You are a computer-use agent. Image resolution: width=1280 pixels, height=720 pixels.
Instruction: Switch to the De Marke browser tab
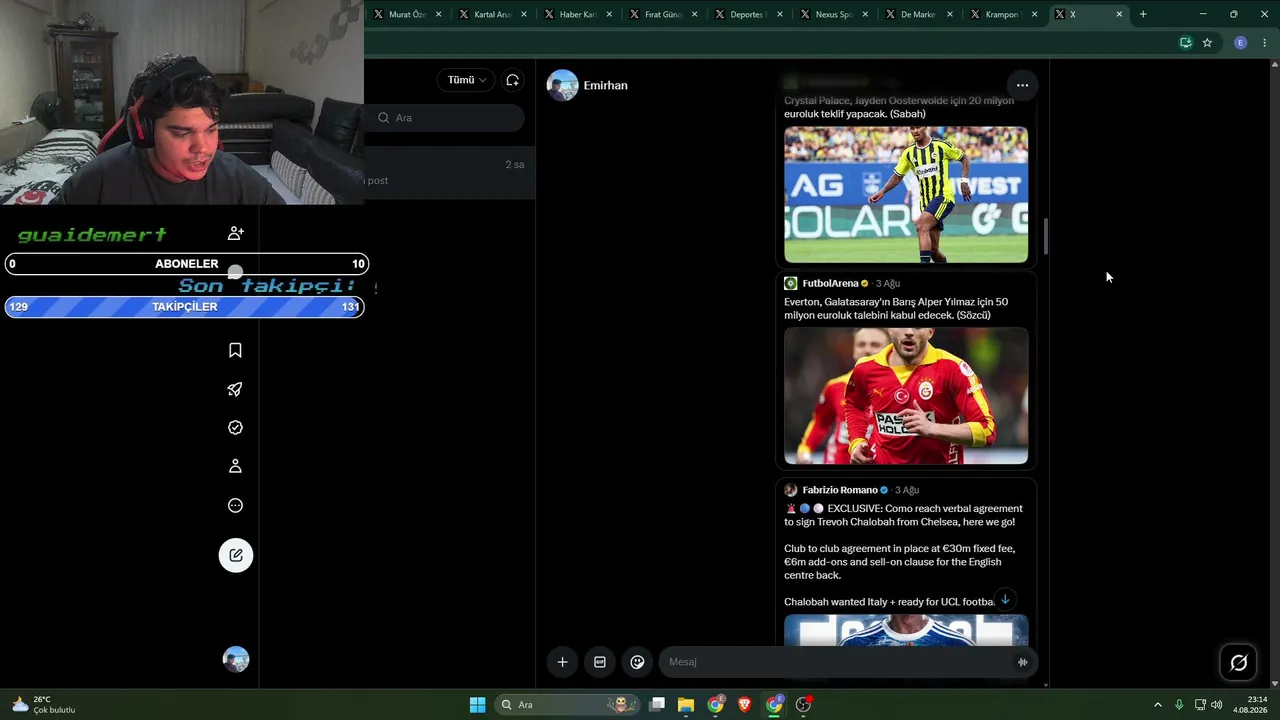click(917, 15)
